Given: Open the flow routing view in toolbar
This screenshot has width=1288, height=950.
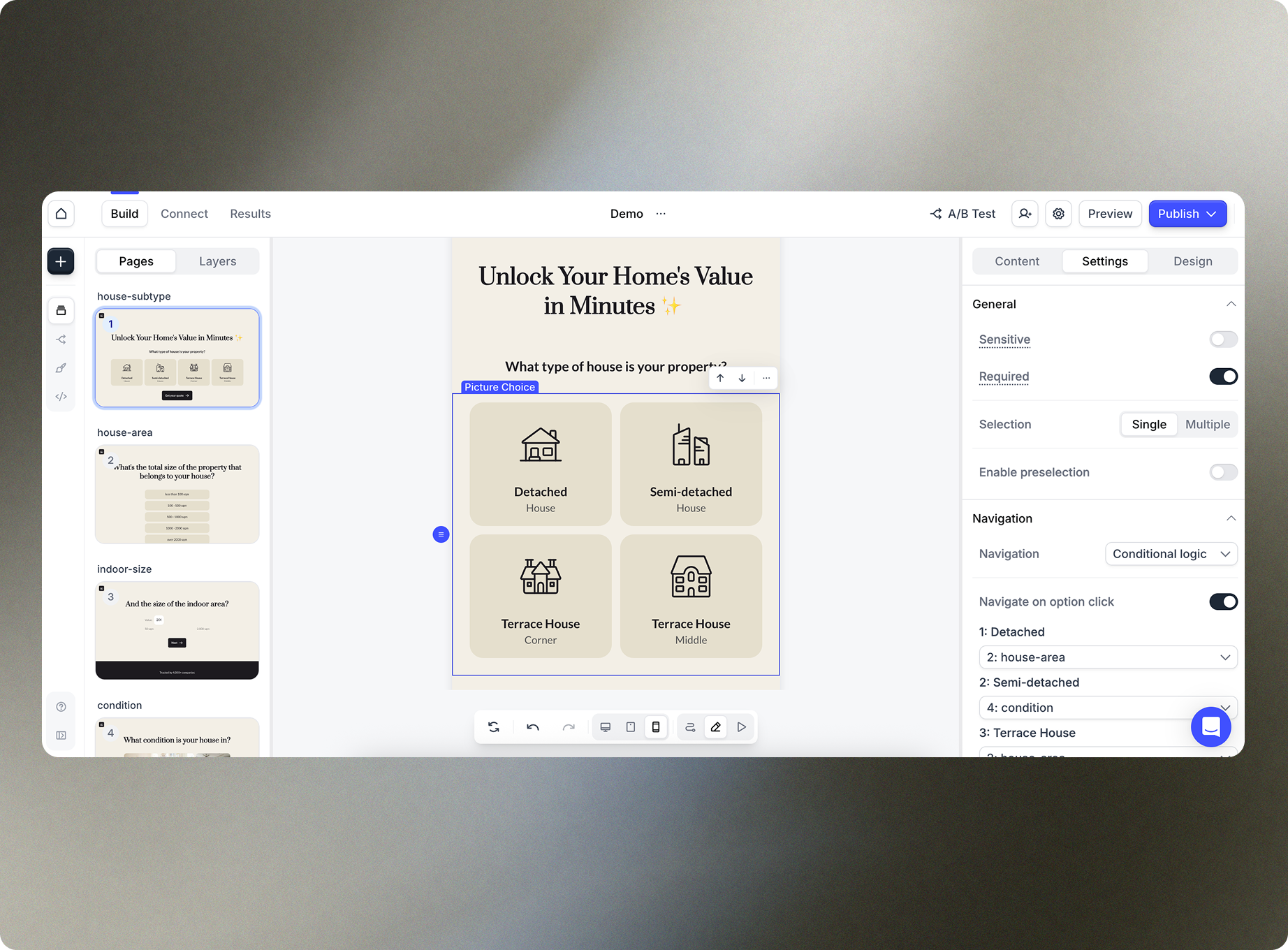Looking at the screenshot, I should click(690, 727).
